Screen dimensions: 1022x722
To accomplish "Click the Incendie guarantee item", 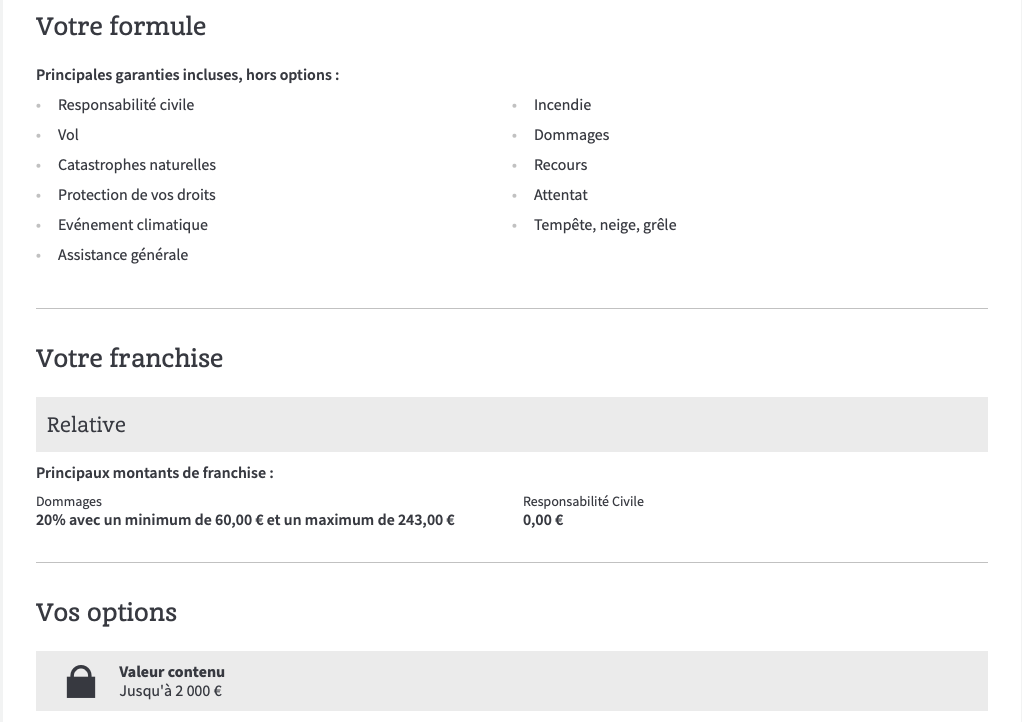I will pos(562,105).
